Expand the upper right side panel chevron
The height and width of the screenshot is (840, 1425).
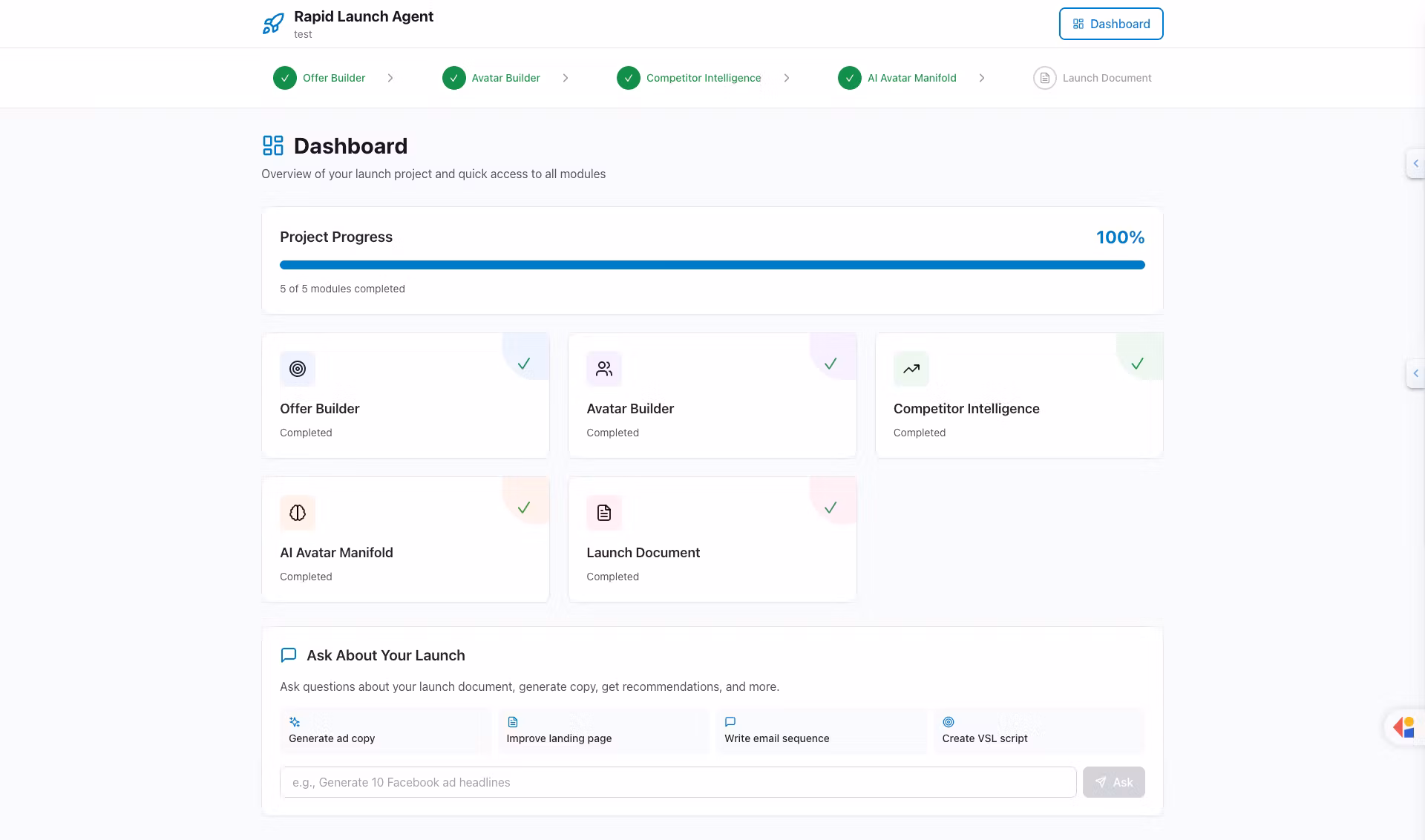coord(1415,163)
